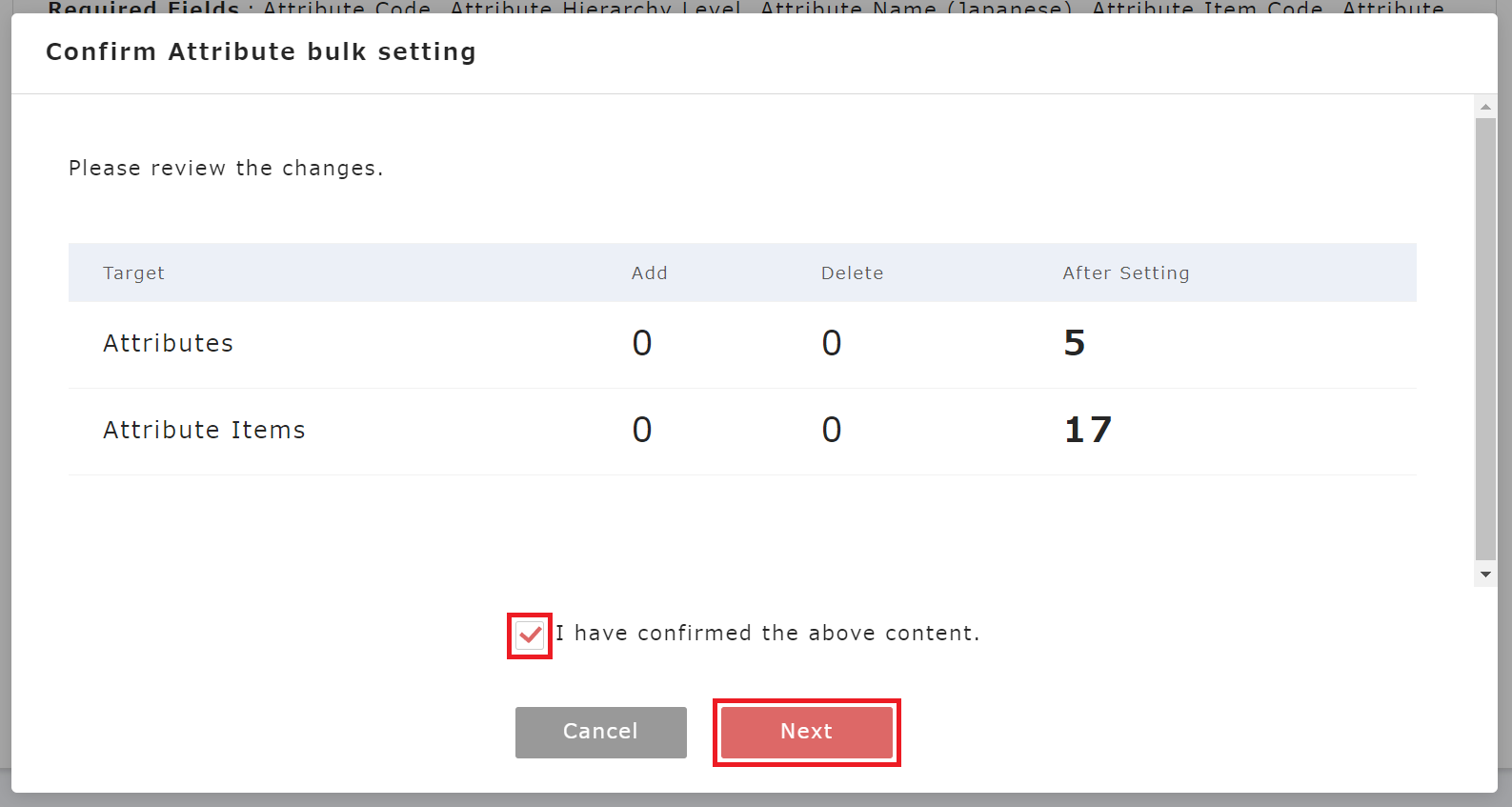Click the Add count for Attributes
The image size is (1512, 807).
pos(642,344)
